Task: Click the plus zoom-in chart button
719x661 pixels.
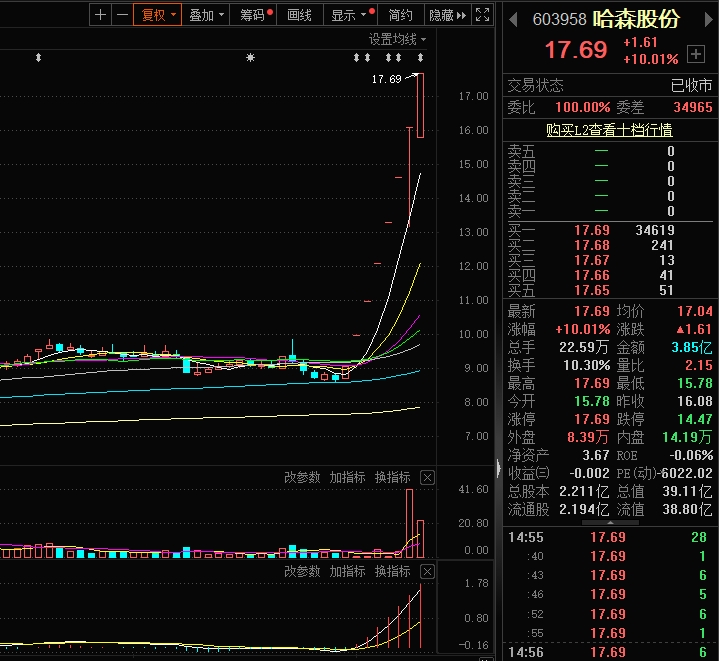Action: point(100,15)
